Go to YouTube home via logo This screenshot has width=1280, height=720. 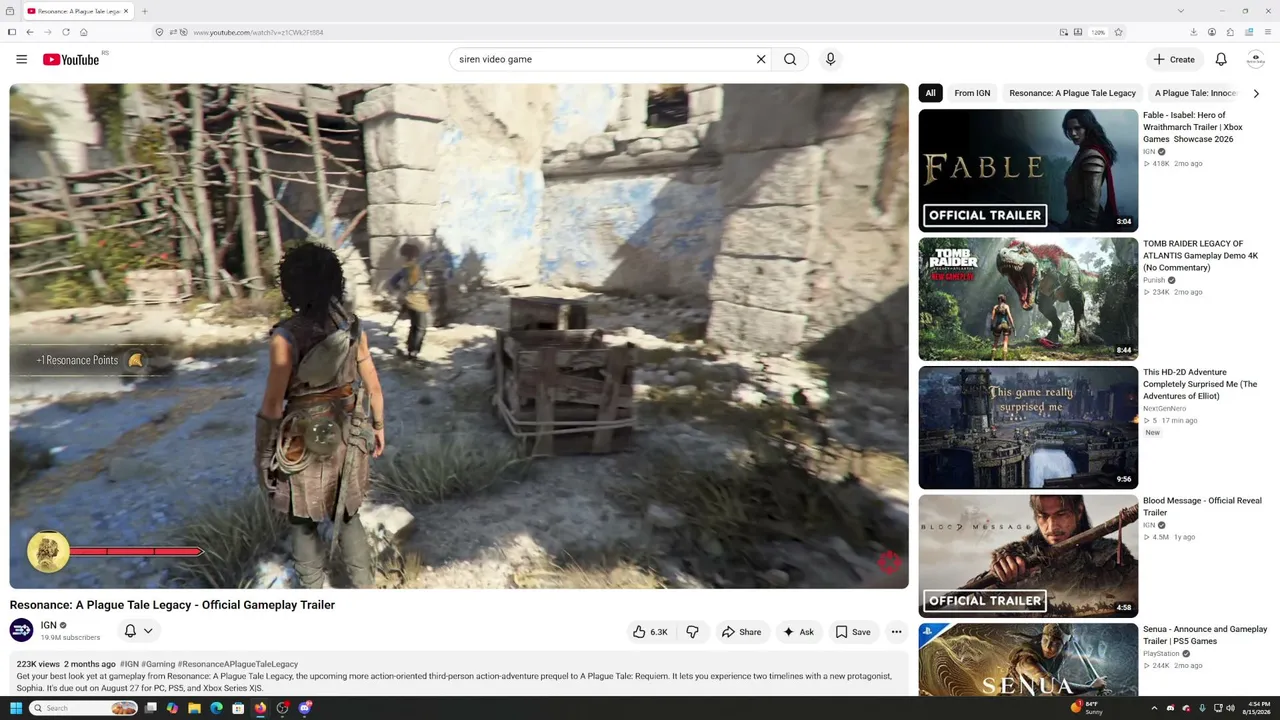tap(71, 60)
